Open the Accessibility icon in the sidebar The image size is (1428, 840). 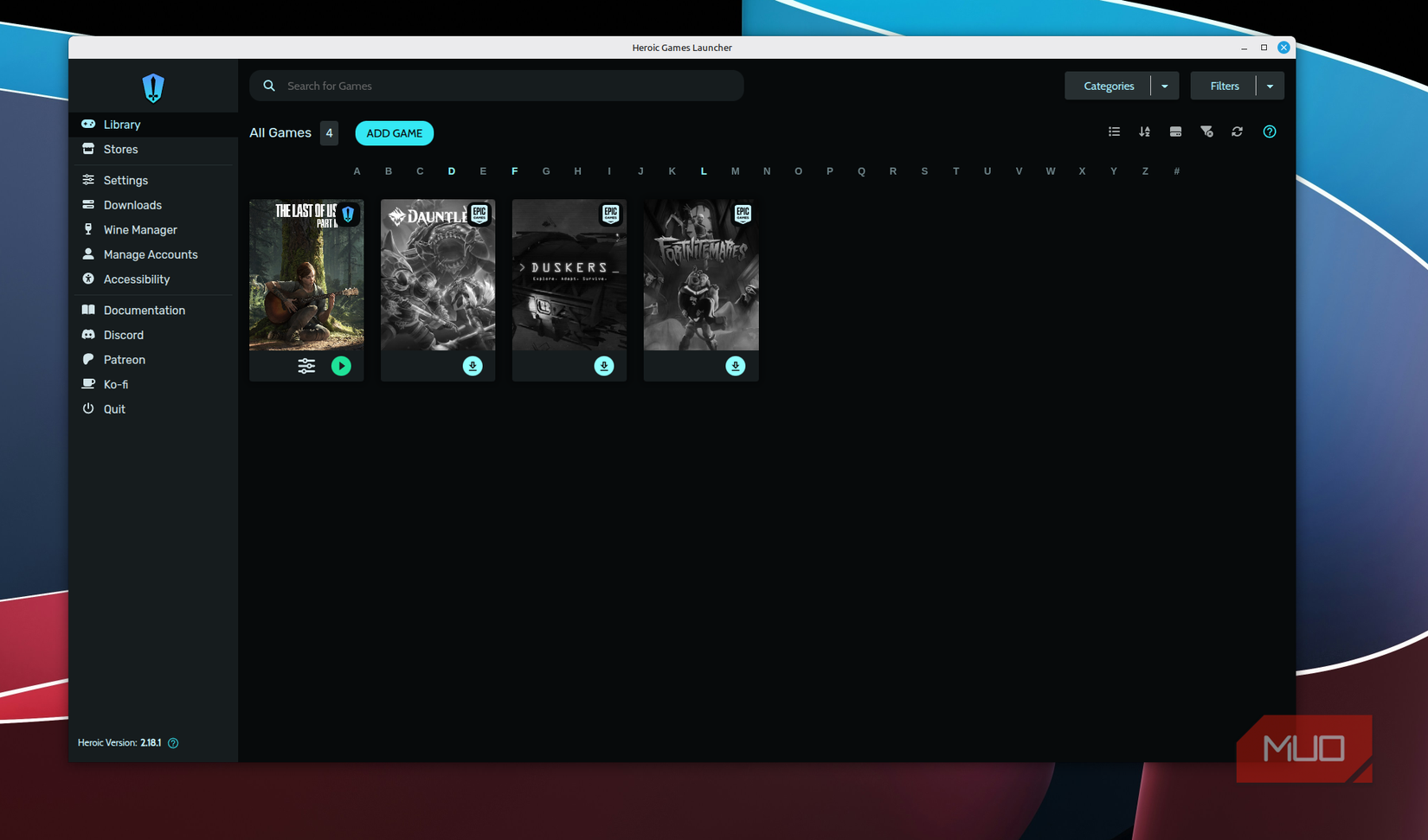coord(88,279)
